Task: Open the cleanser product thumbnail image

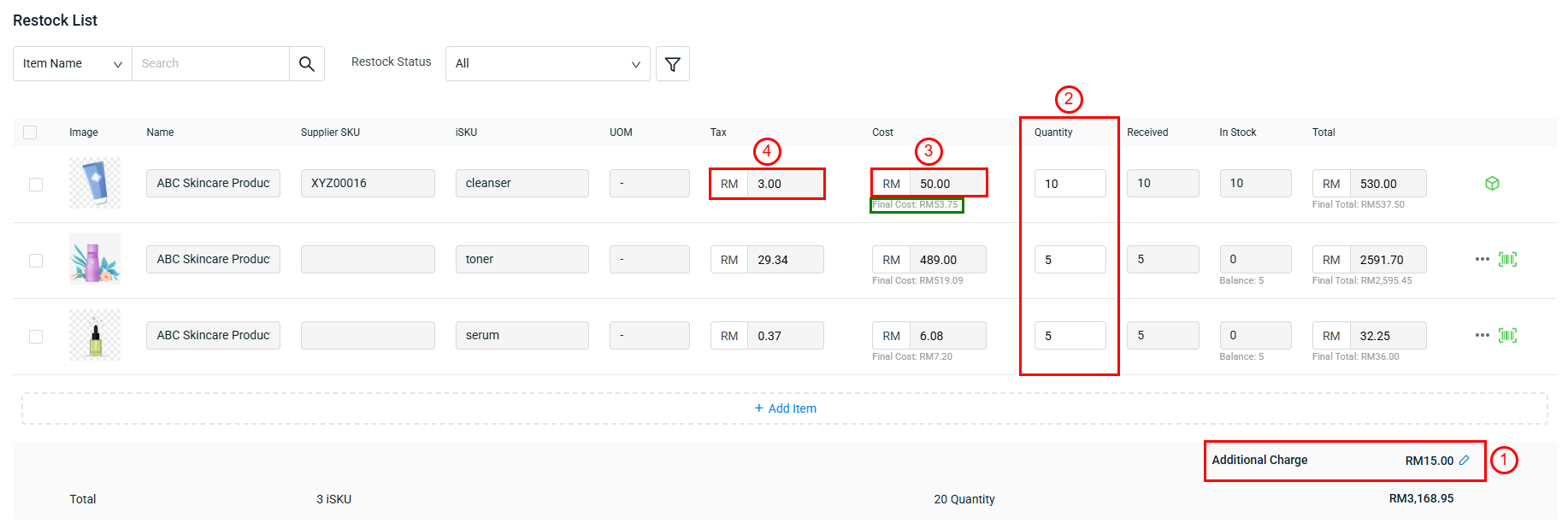Action: [95, 183]
